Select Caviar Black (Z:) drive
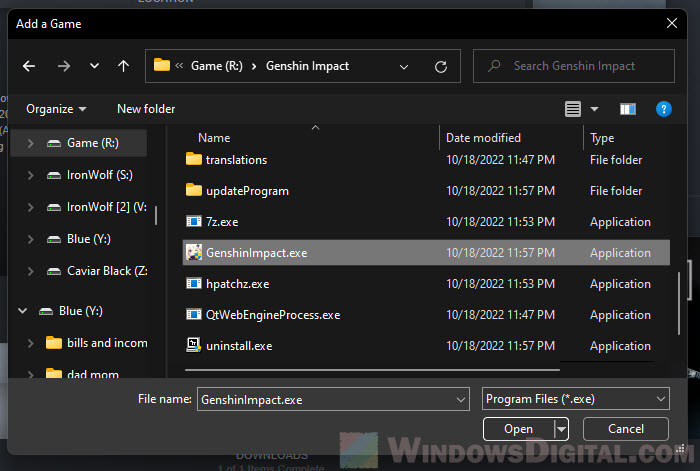700x471 pixels. coord(107,271)
